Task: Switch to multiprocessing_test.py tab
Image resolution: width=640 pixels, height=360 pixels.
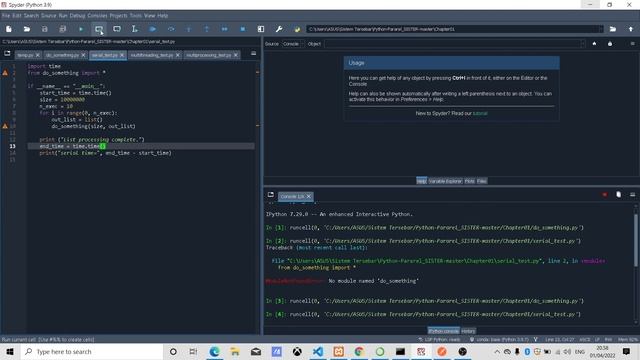Action: tap(209, 55)
